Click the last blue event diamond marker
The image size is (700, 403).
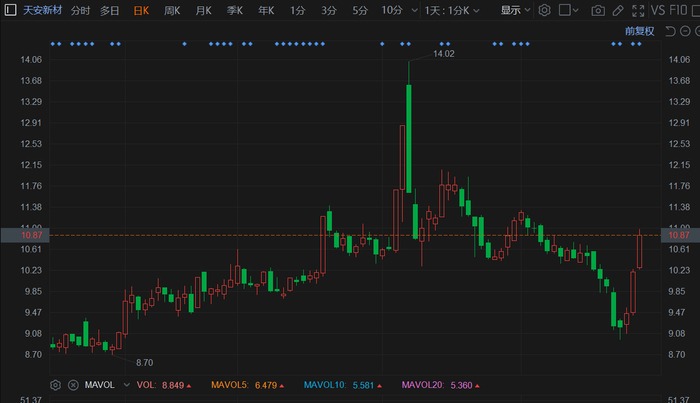click(639, 44)
